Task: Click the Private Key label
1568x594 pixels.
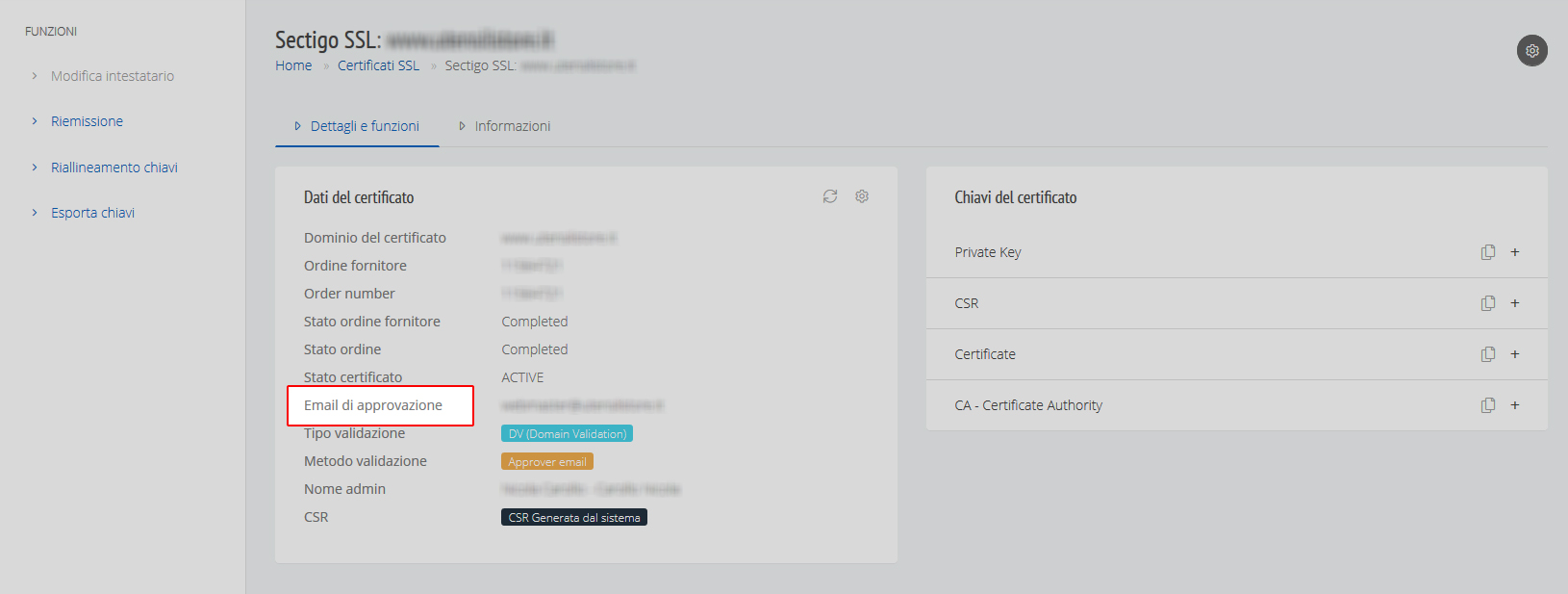Action: pyautogui.click(x=988, y=252)
